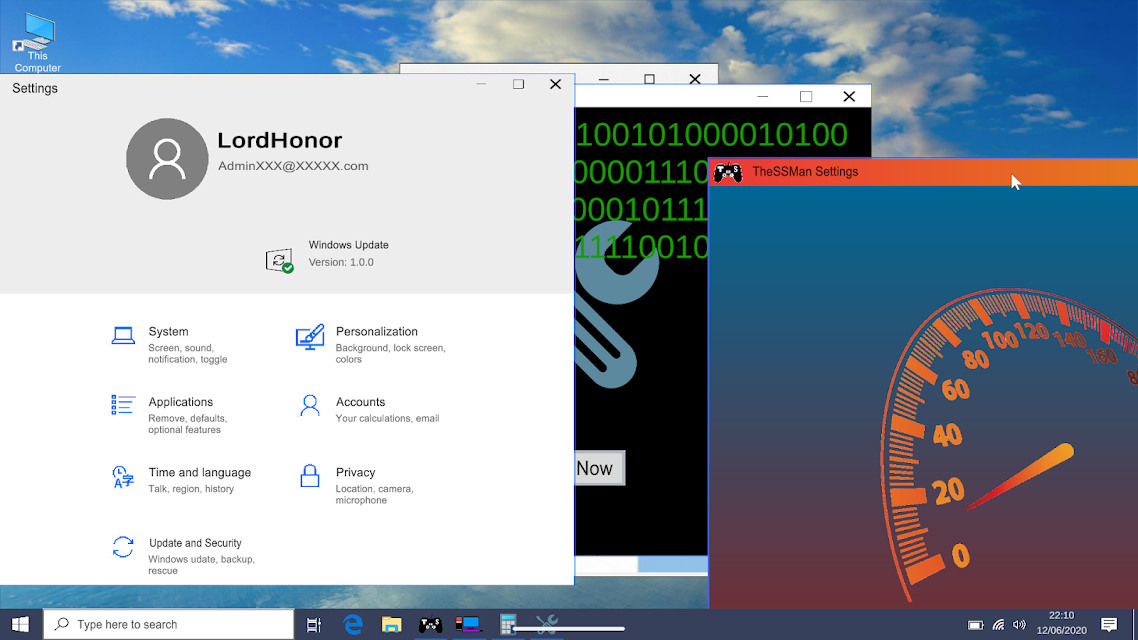Click the Windows Update status icon

(280, 261)
